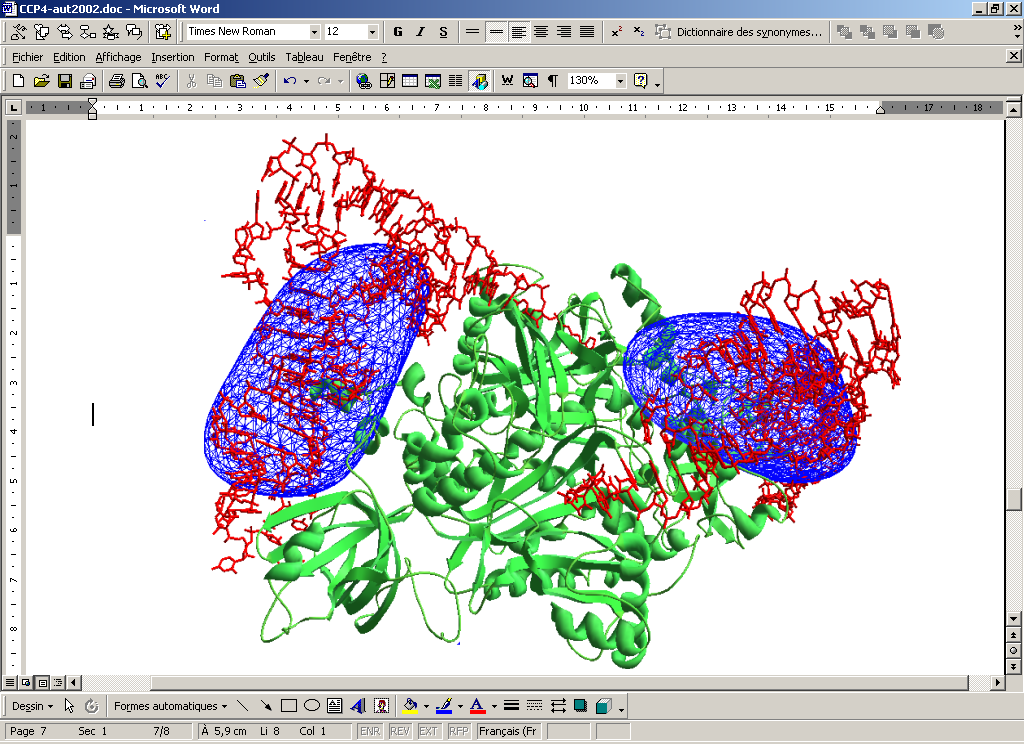
Task: Apply the red font color swatch
Action: 477,706
